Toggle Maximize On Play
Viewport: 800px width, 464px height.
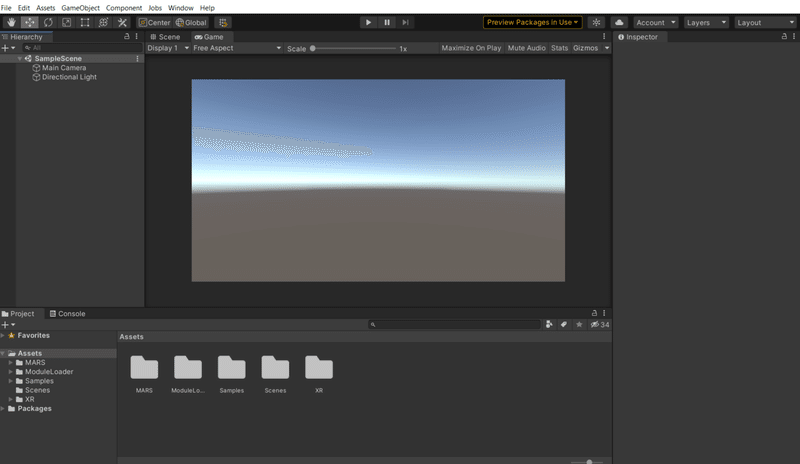[x=471, y=48]
